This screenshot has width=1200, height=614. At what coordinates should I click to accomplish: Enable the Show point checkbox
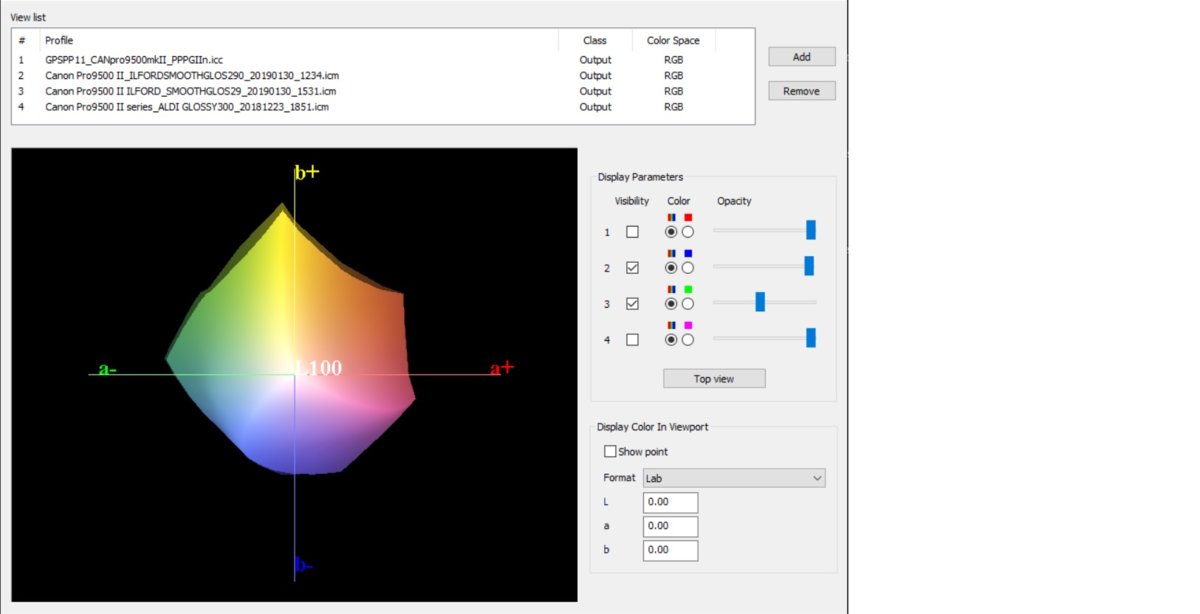coord(611,452)
